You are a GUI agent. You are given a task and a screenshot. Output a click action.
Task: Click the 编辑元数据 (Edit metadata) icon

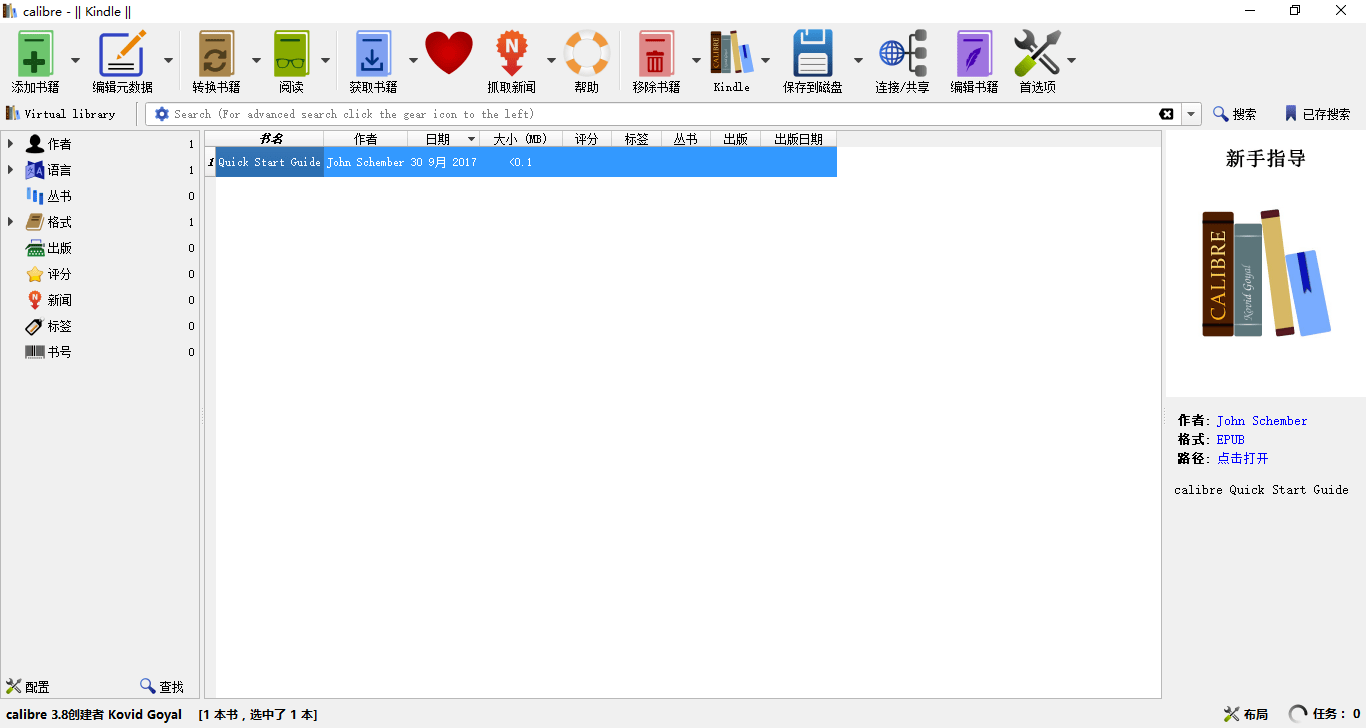tap(122, 53)
